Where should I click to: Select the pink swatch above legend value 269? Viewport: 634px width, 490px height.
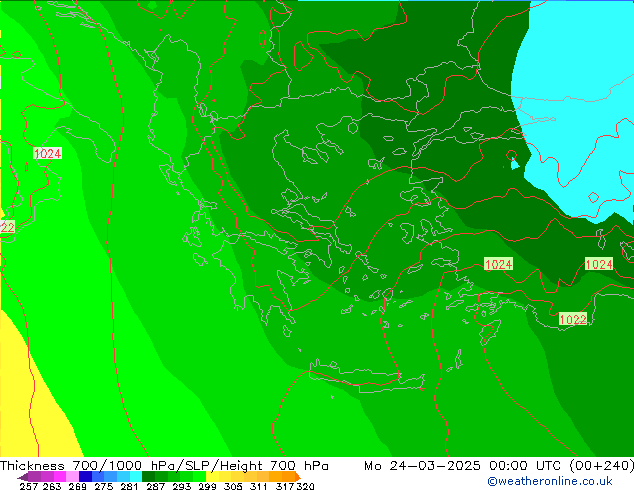(x=72, y=477)
